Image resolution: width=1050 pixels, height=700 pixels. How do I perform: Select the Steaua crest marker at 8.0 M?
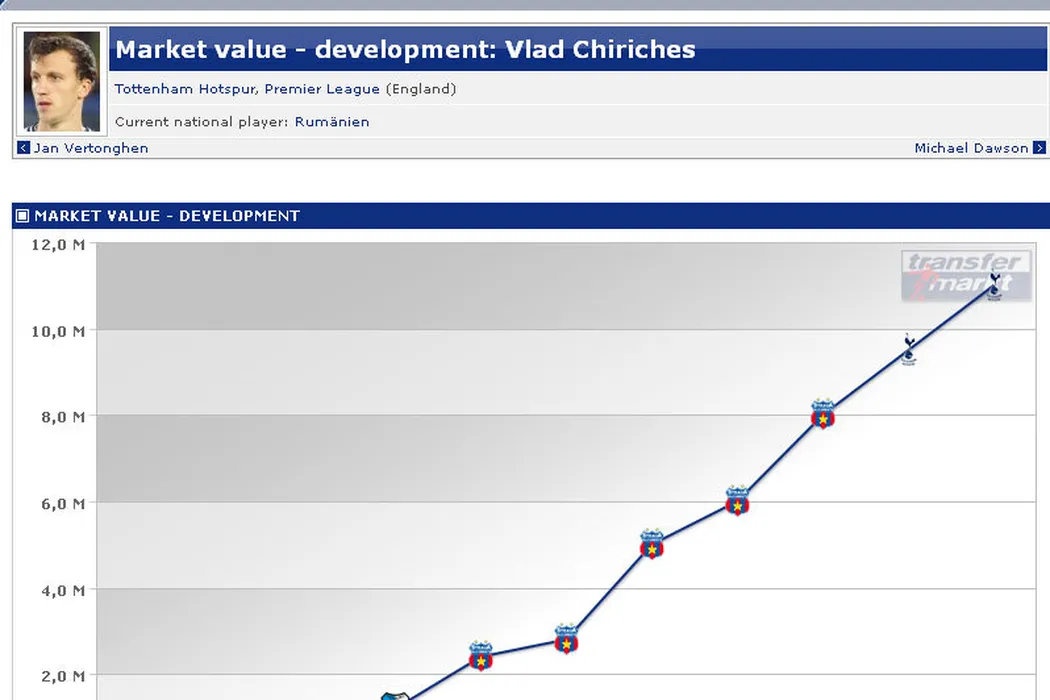pos(822,414)
